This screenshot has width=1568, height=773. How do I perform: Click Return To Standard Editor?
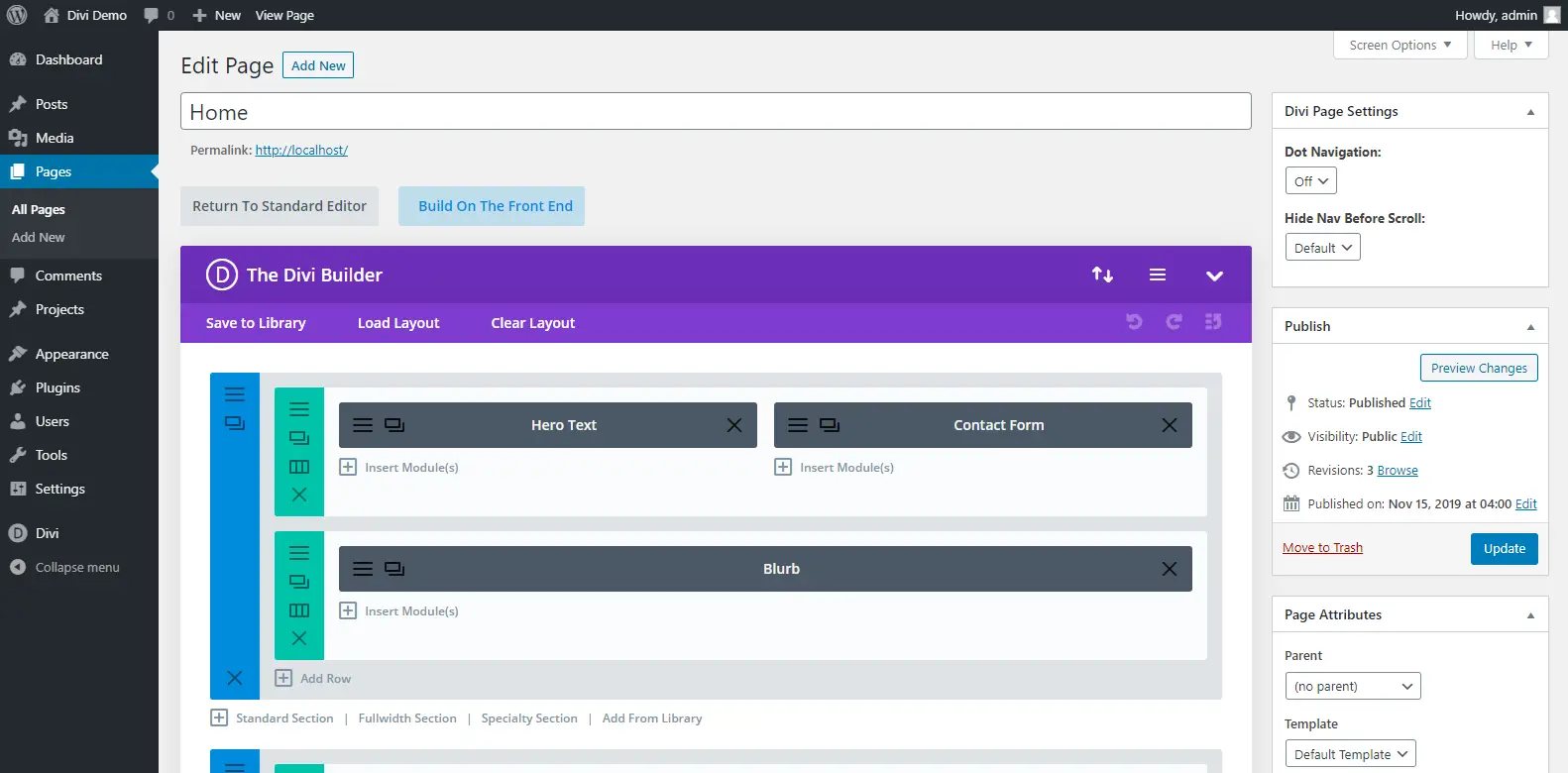tap(280, 206)
